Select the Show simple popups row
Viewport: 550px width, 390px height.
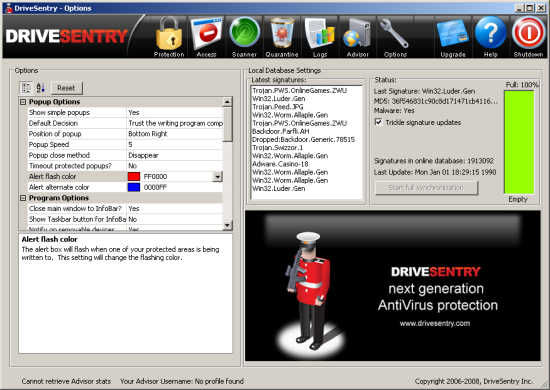[x=125, y=112]
